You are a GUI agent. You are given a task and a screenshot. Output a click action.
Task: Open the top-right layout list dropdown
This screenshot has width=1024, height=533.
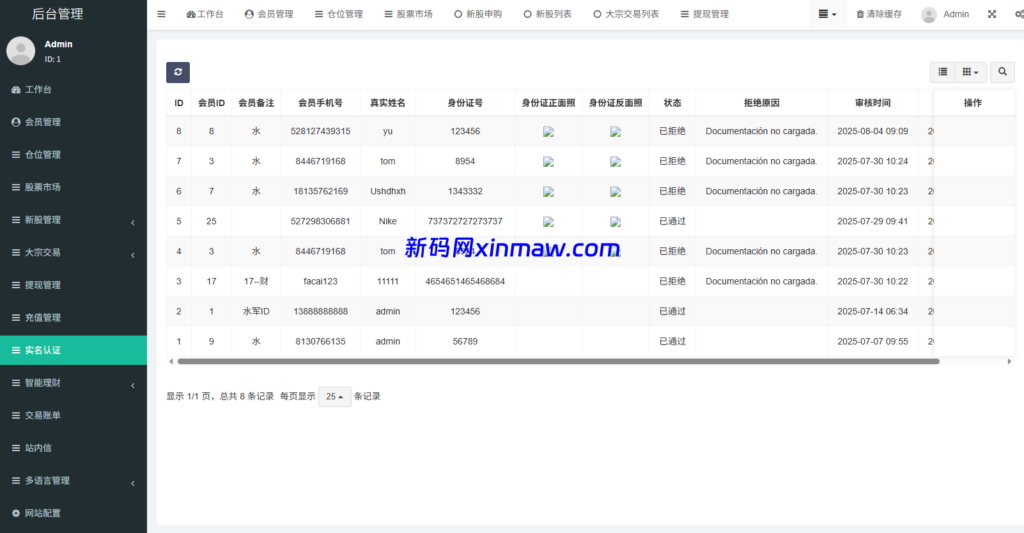tap(827, 14)
